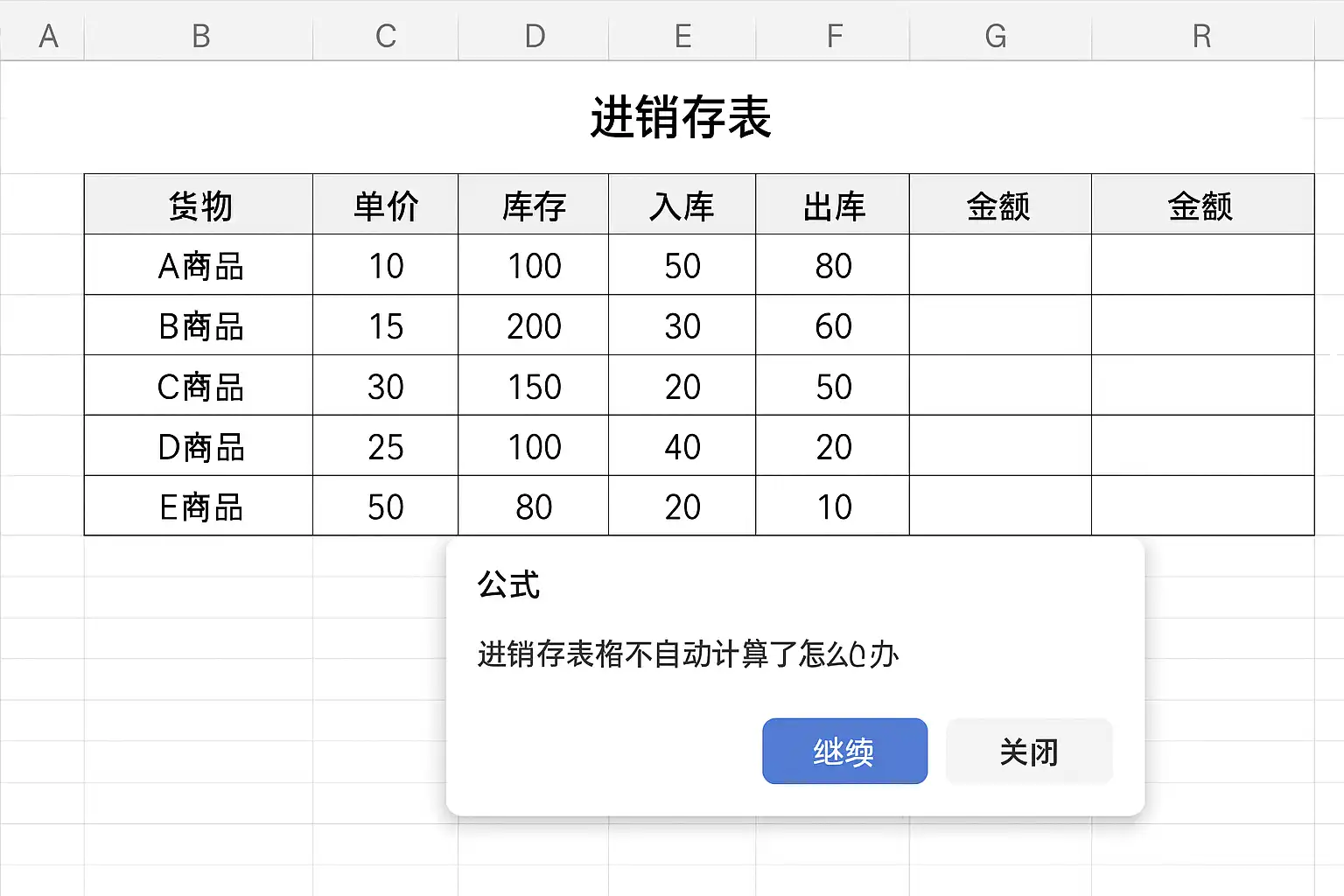Select column E header
Image resolution: width=1344 pixels, height=896 pixels.
[x=682, y=36]
